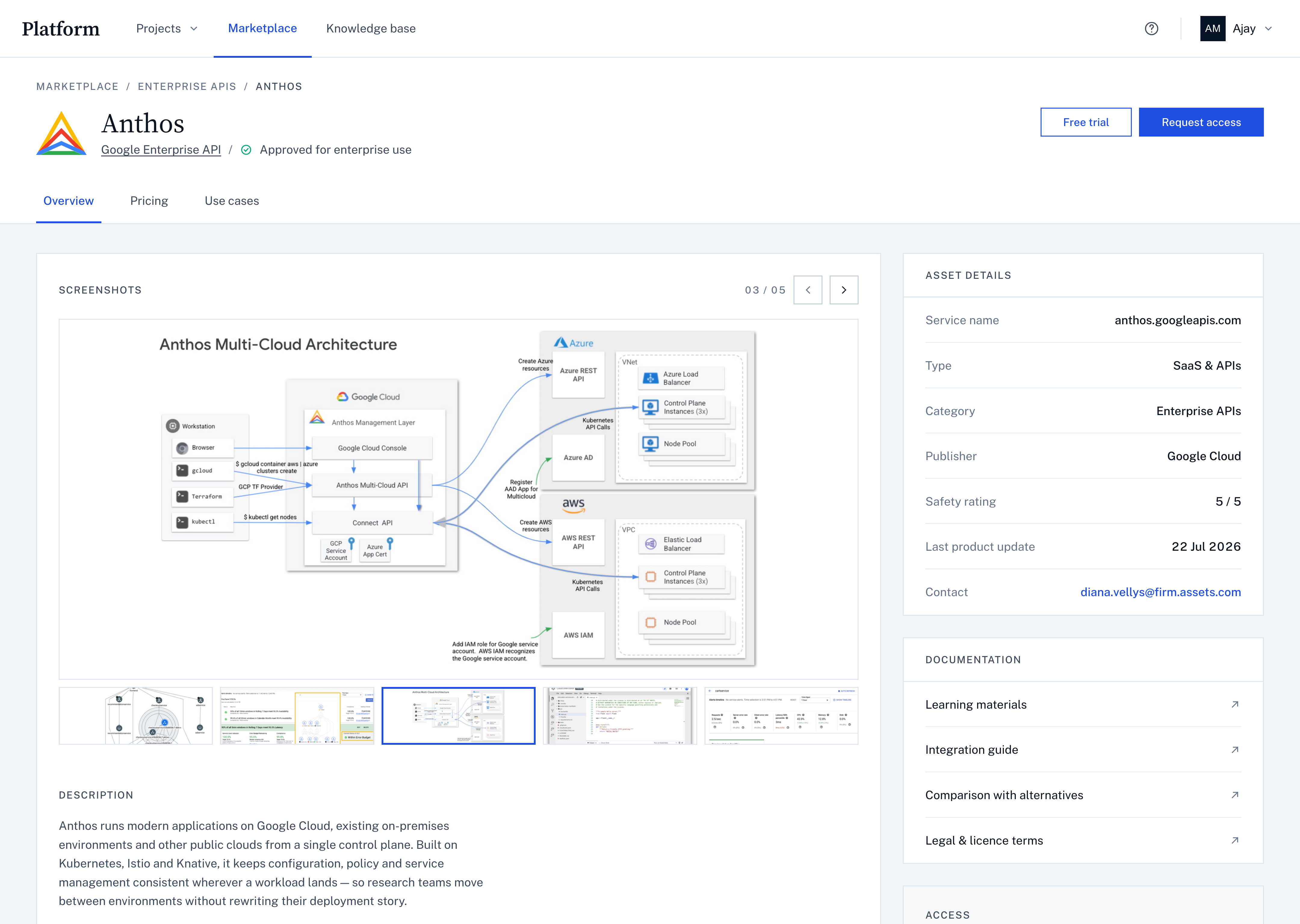Screen dimensions: 1300x924
Task: Click the Anthos product logo
Action: (x=61, y=133)
